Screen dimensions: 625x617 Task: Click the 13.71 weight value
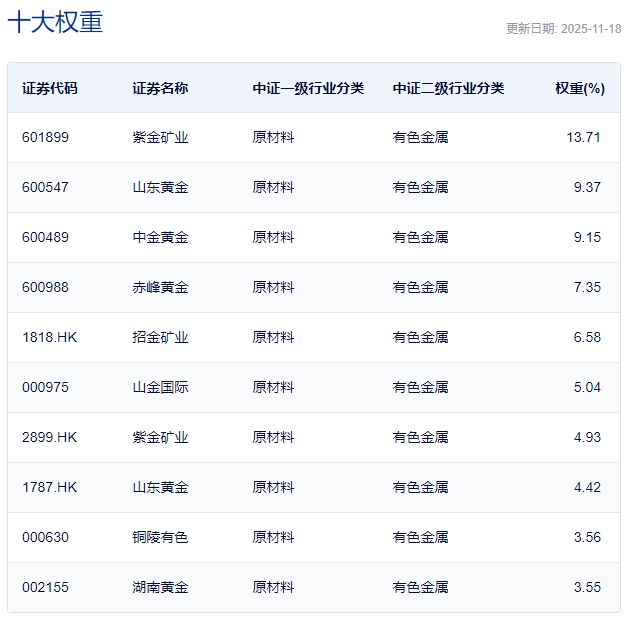[583, 137]
